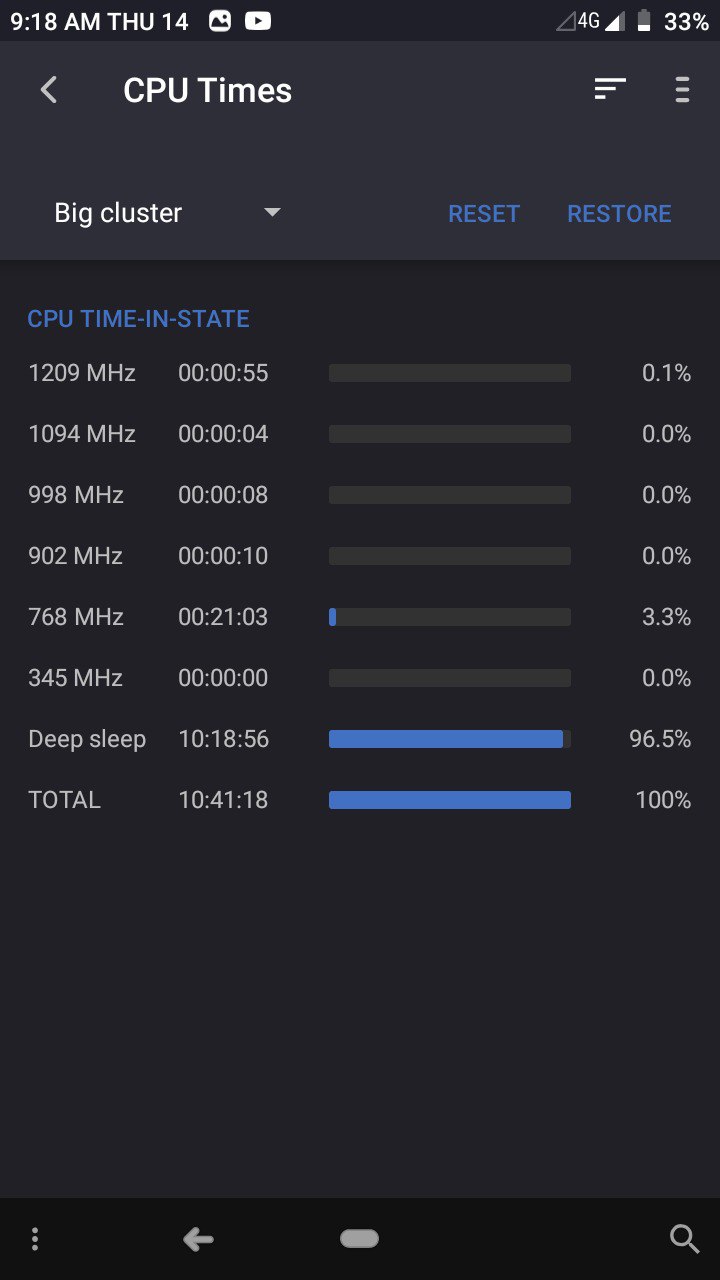The height and width of the screenshot is (1280, 720).
Task: Tap the dropdown arrow beside Big cluster
Action: [272, 213]
